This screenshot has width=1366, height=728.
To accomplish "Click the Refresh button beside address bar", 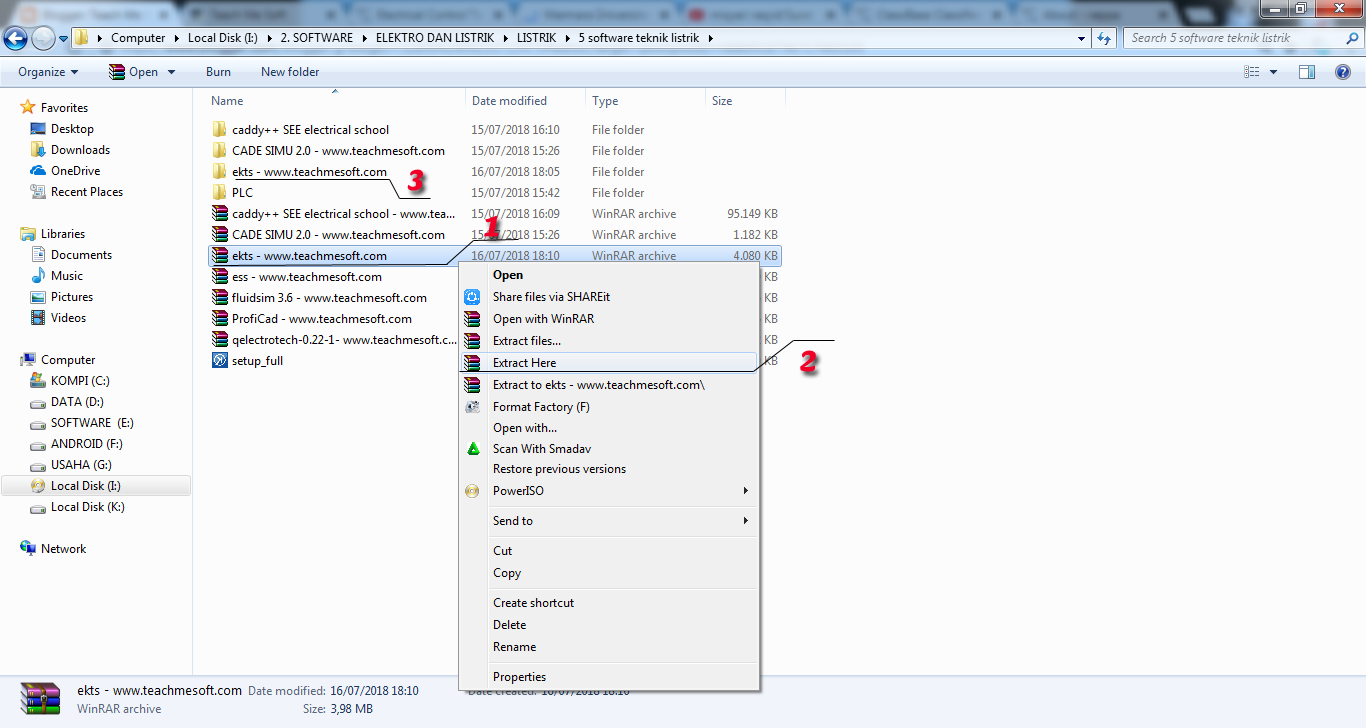I will pyautogui.click(x=1104, y=38).
